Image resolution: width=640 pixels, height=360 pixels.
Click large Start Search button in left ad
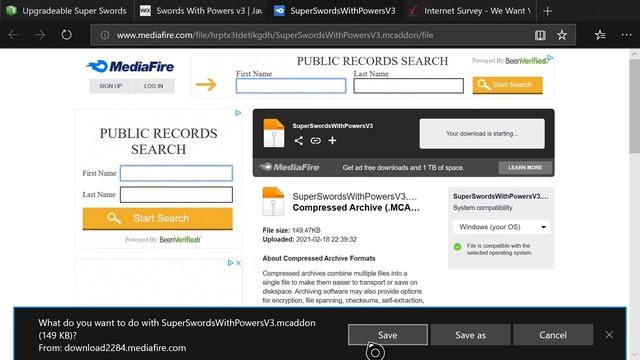pos(158,218)
